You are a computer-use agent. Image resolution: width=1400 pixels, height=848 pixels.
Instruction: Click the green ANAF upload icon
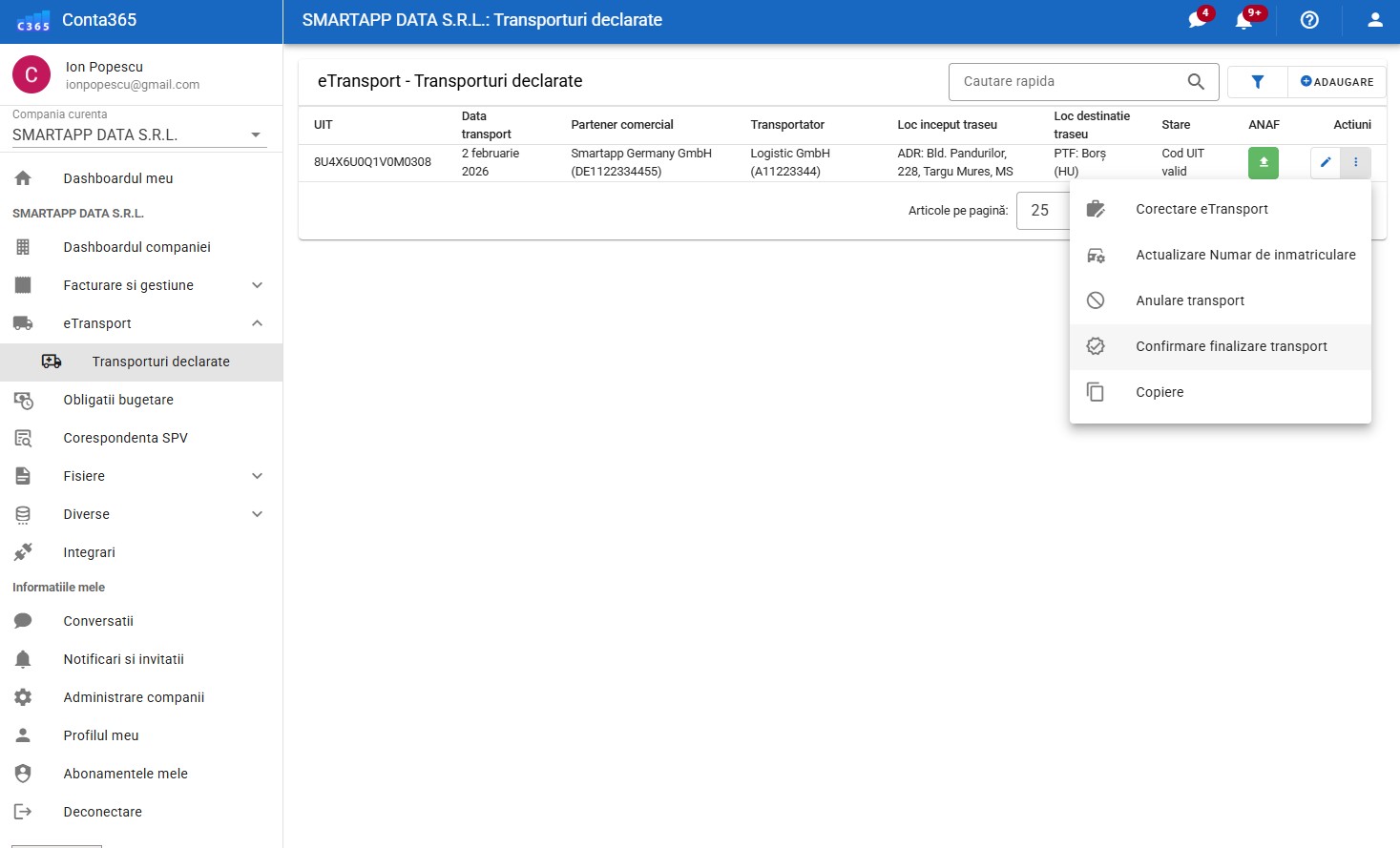point(1263,162)
